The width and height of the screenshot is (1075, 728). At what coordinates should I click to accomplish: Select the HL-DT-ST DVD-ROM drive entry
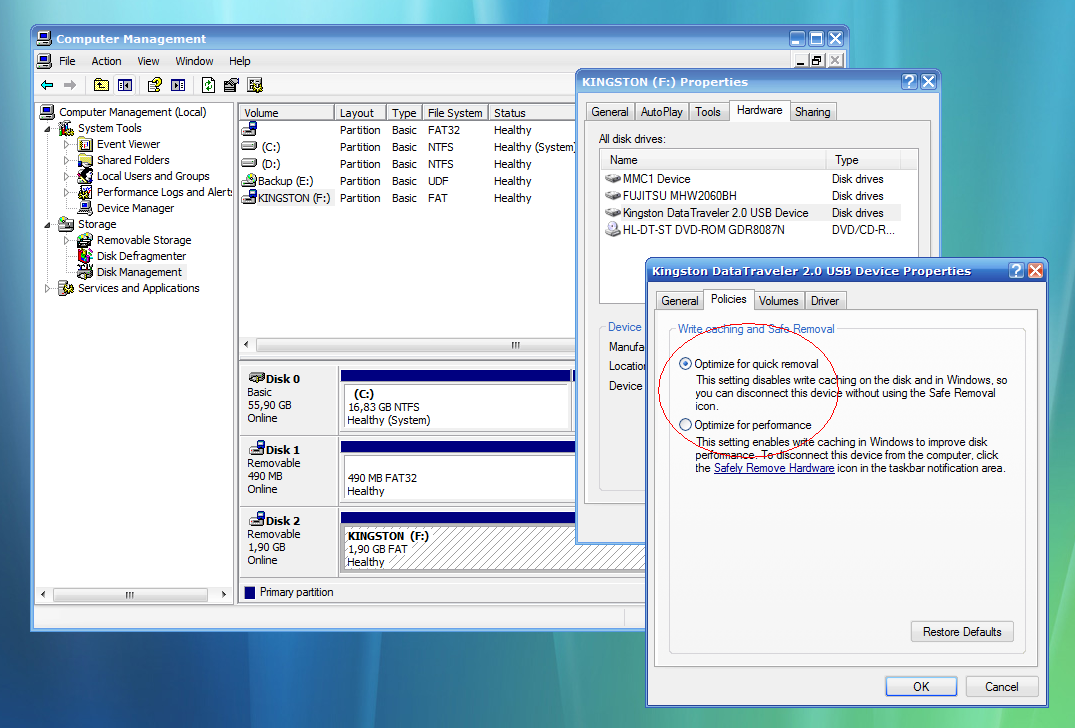(x=703, y=230)
